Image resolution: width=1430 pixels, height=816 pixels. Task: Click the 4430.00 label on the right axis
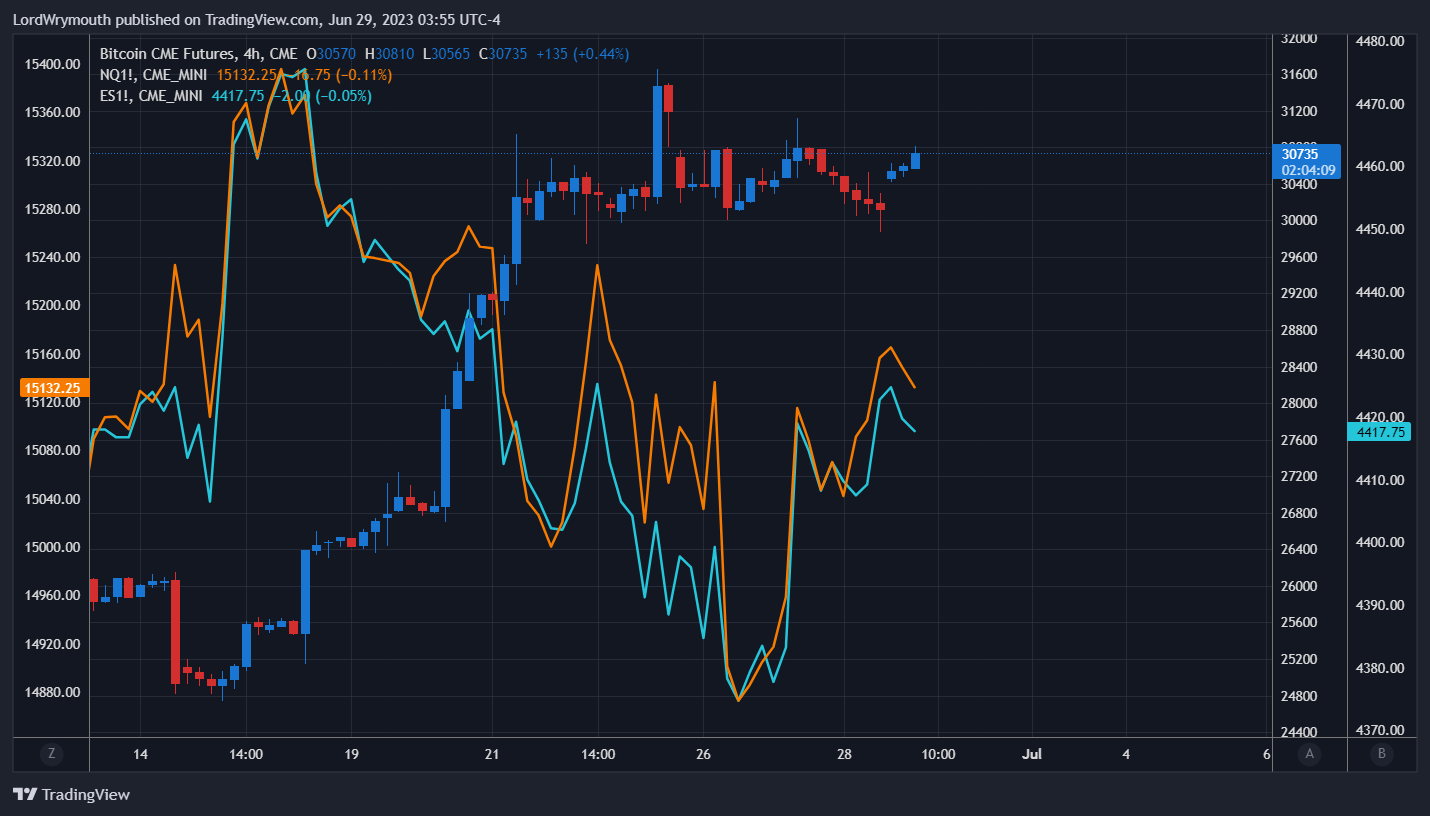click(1380, 354)
